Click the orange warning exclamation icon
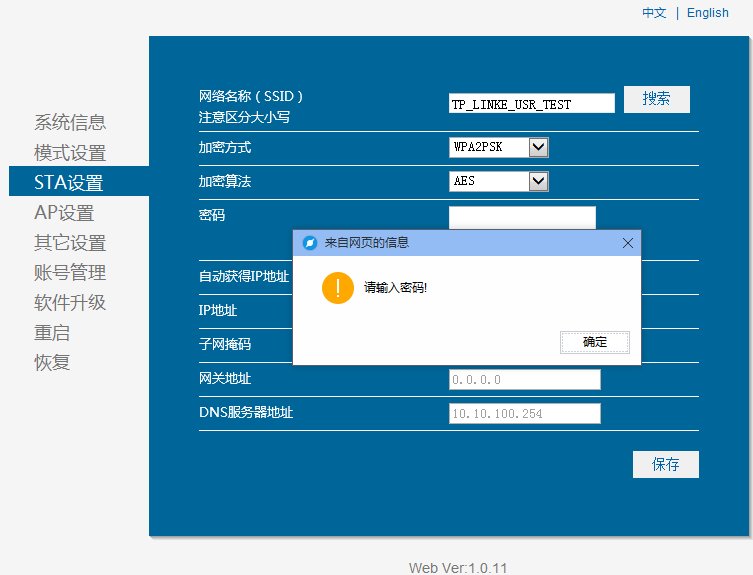 (x=338, y=288)
